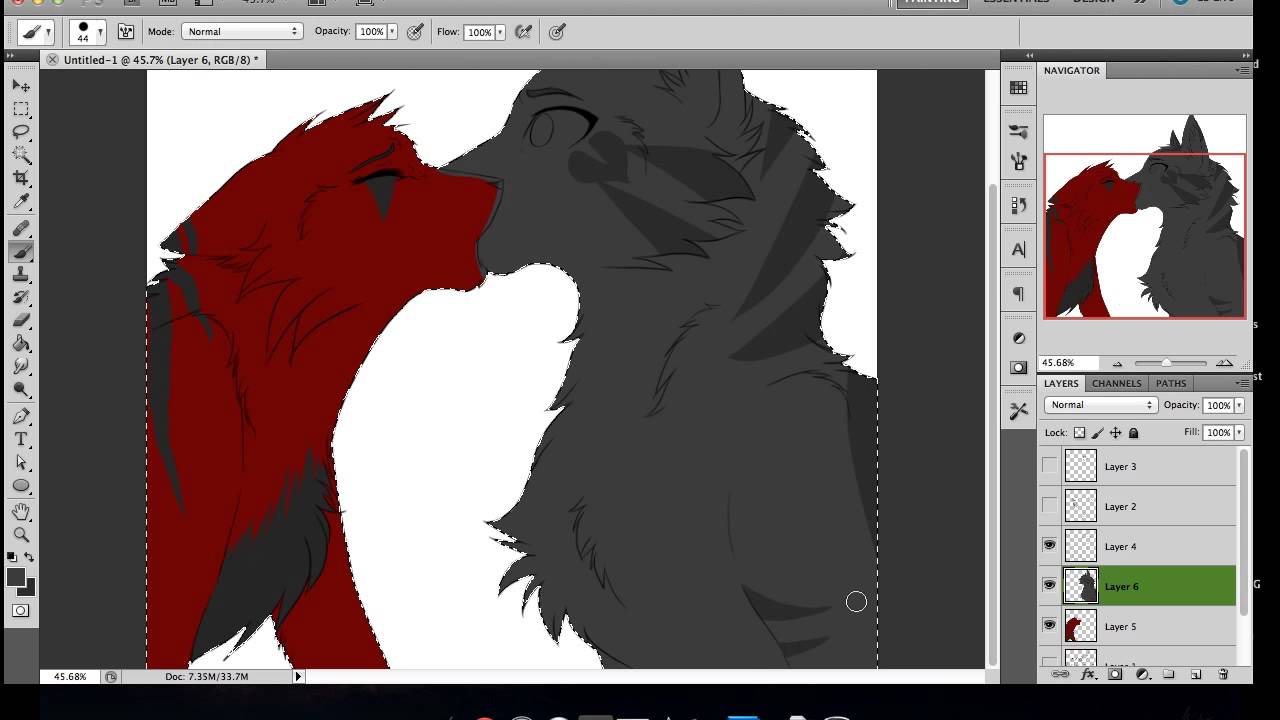Screen dimensions: 1280x720
Task: Toggle tablet pressure controls opacity
Action: click(x=415, y=32)
